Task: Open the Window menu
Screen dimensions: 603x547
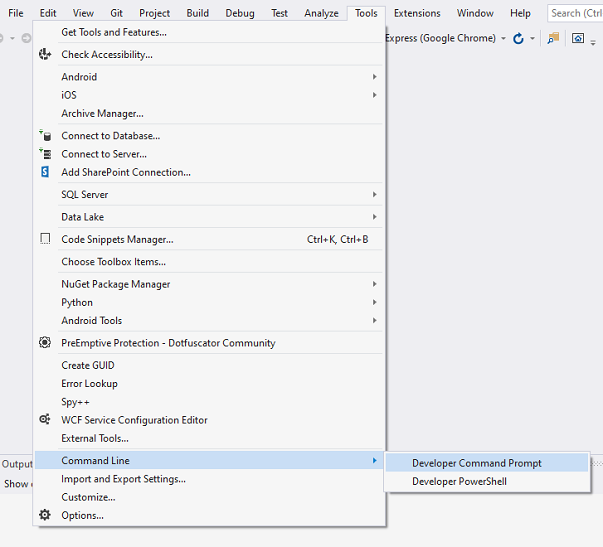Action: (475, 13)
